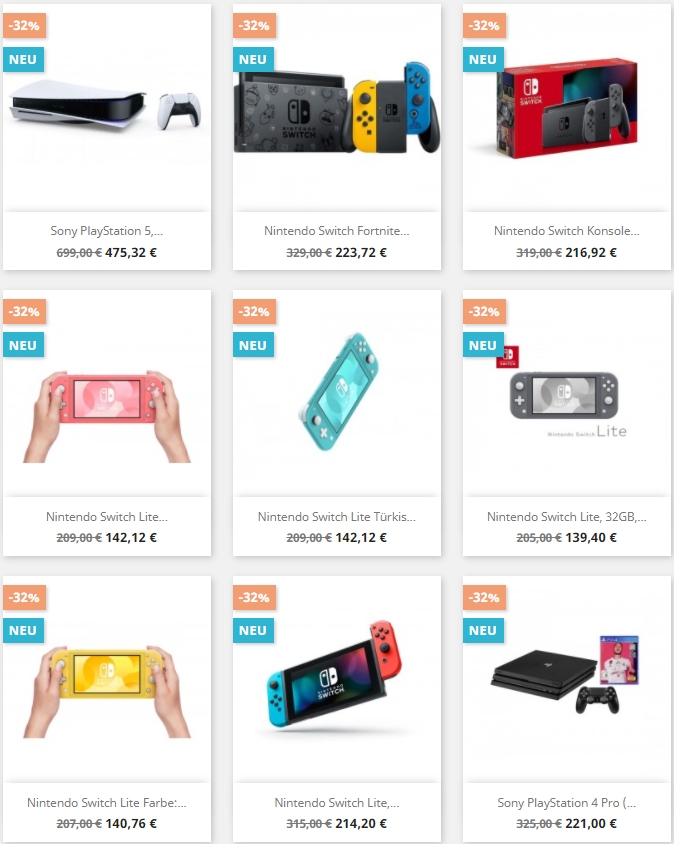The width and height of the screenshot is (674, 844).
Task: Click the 'Nintendo Switch Konsole...' product title
Action: click(567, 231)
